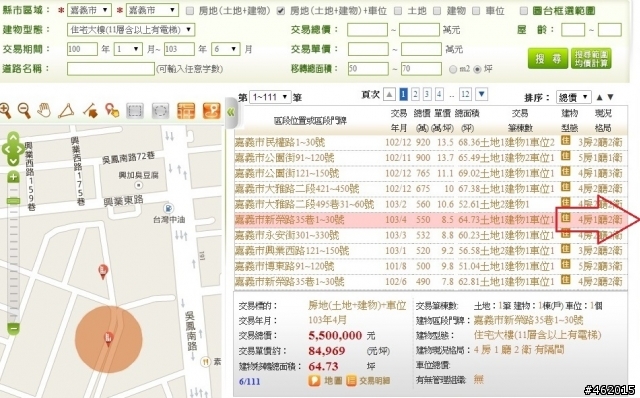This screenshot has height=398, width=640.
Task: Select the zoom in magnifier tool
Action: click(5, 111)
